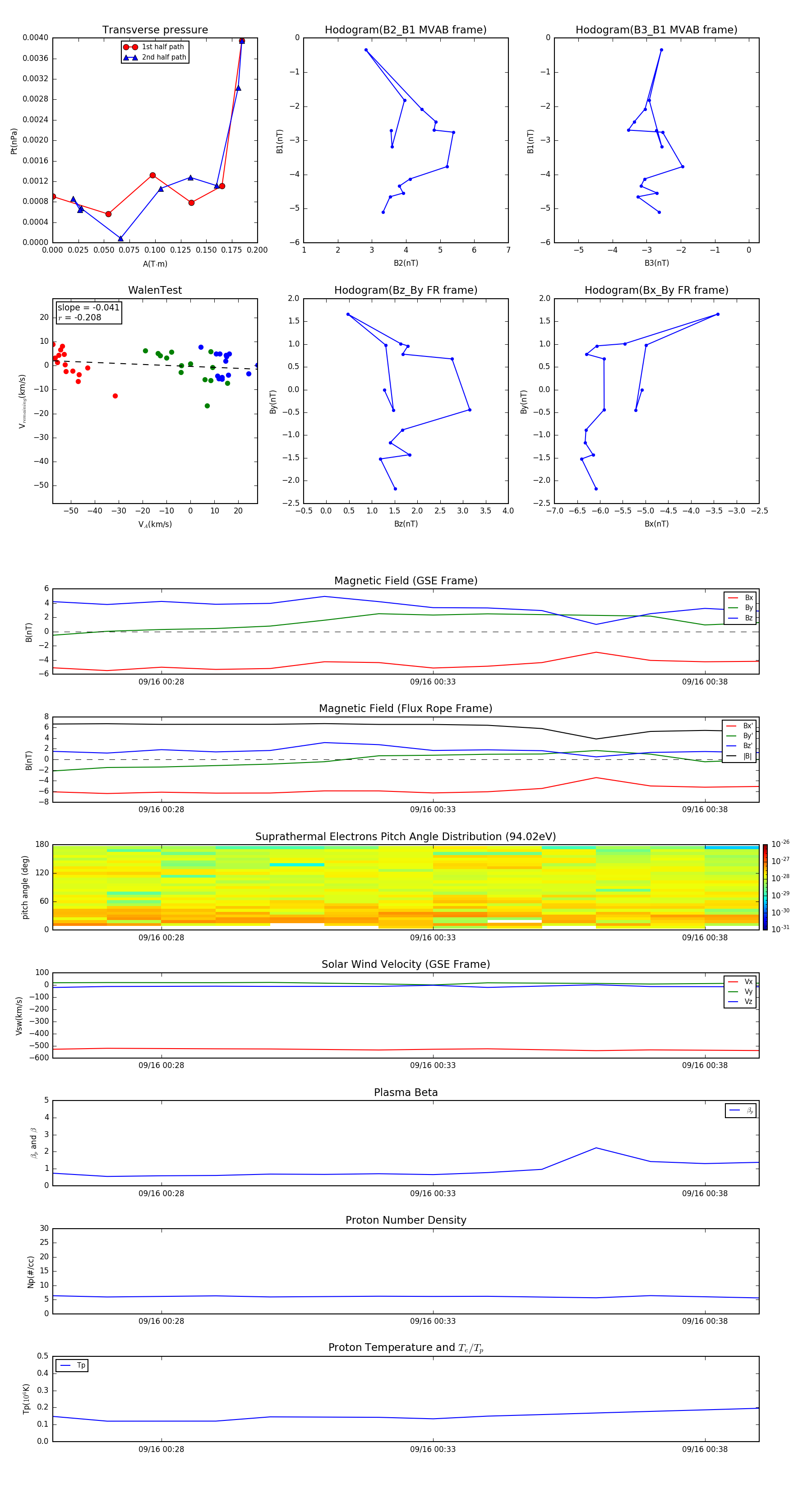This screenshot has width=812, height=1489.
Task: Click the "10^-26" colorbar tick label
Action: [780, 844]
